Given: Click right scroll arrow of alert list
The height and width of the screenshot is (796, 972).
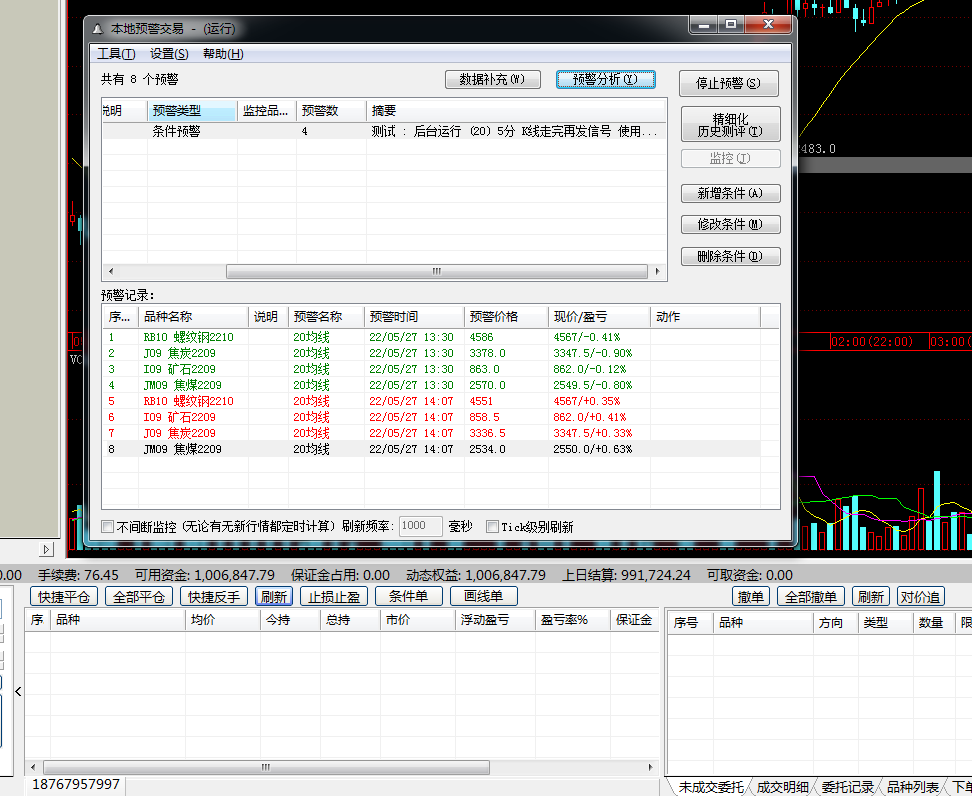Looking at the screenshot, I should click(657, 272).
